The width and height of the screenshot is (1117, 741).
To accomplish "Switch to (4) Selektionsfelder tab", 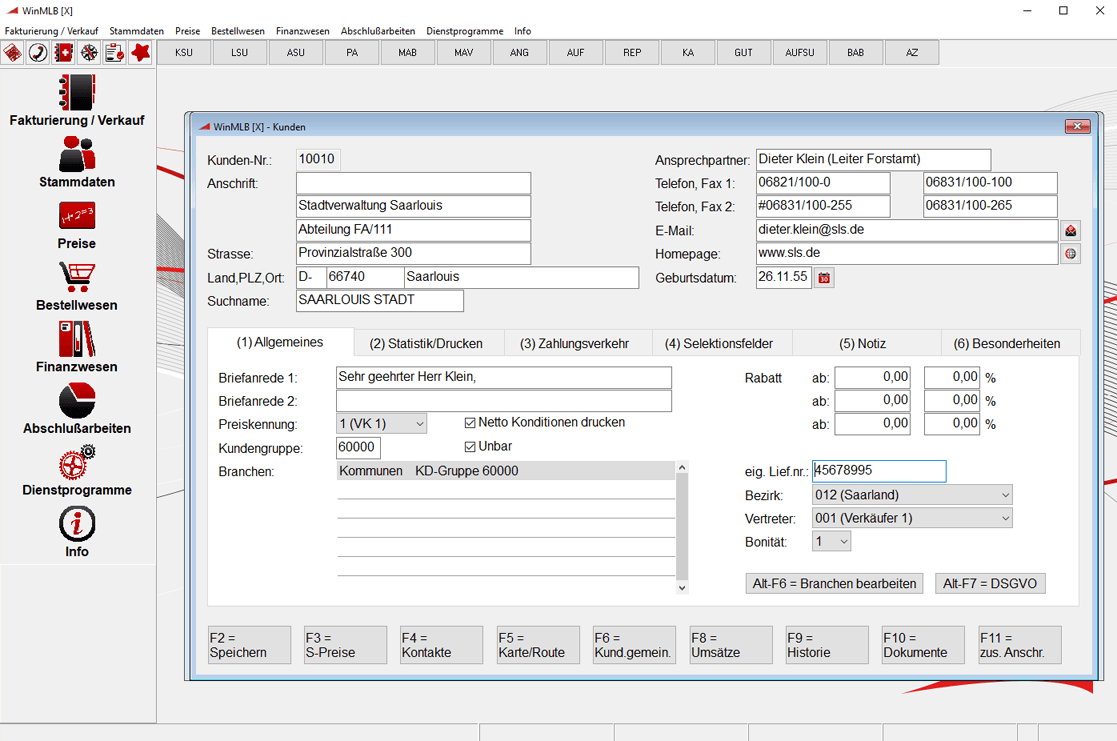I will point(719,343).
